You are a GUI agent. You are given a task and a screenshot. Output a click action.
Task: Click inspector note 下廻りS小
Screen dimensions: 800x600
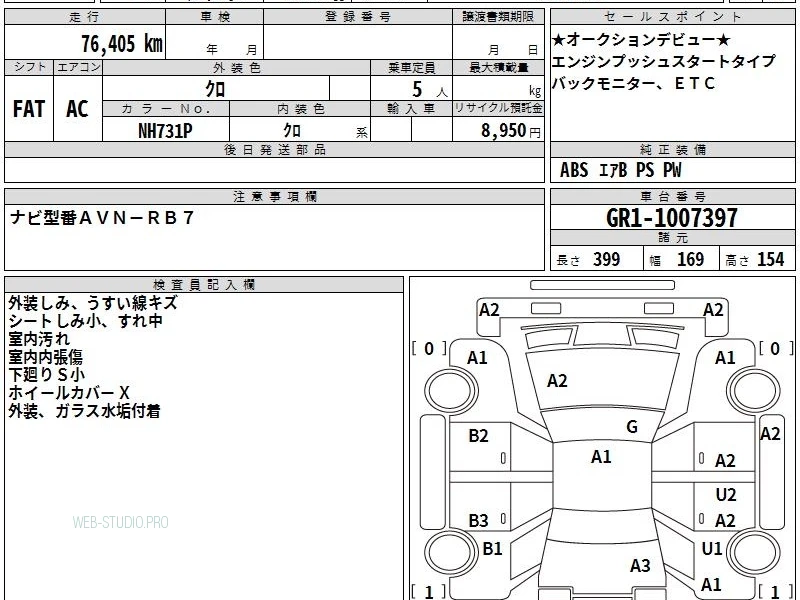[x=46, y=374]
